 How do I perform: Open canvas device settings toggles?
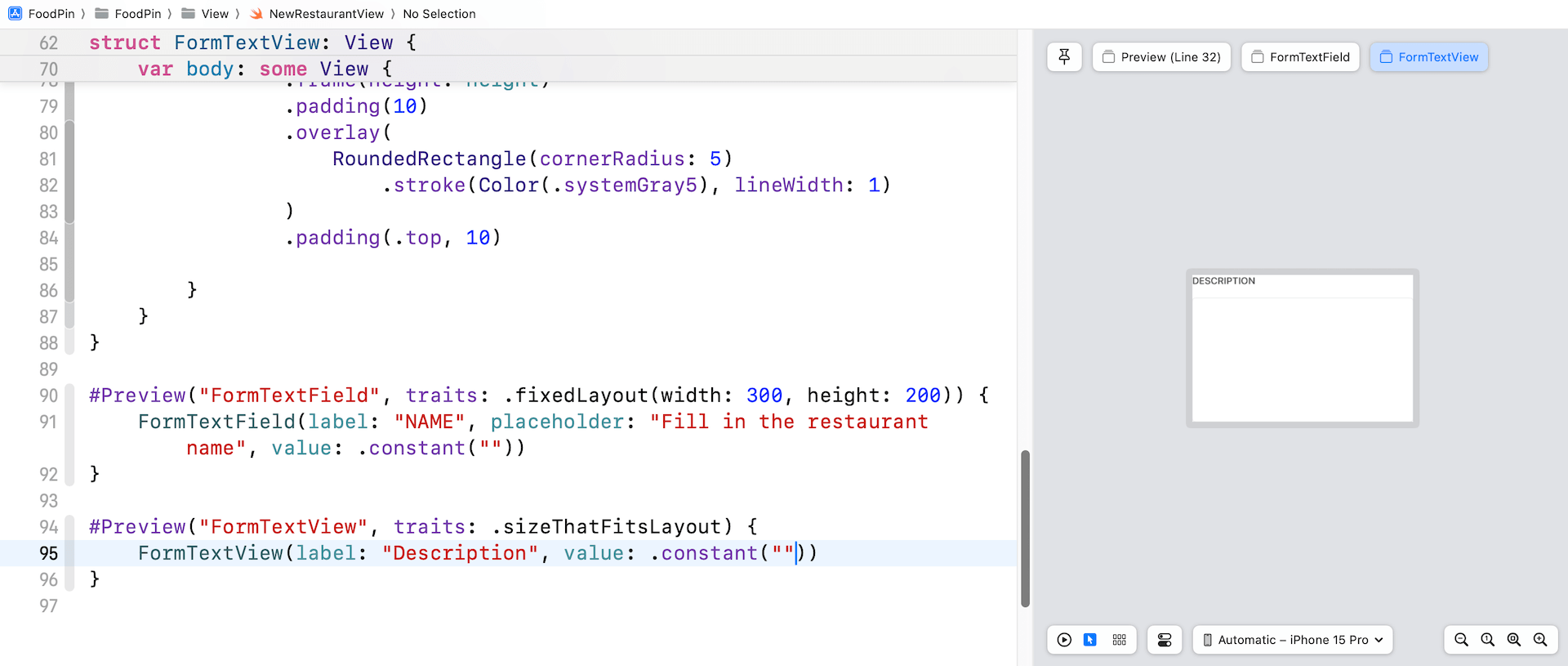[x=1165, y=640]
